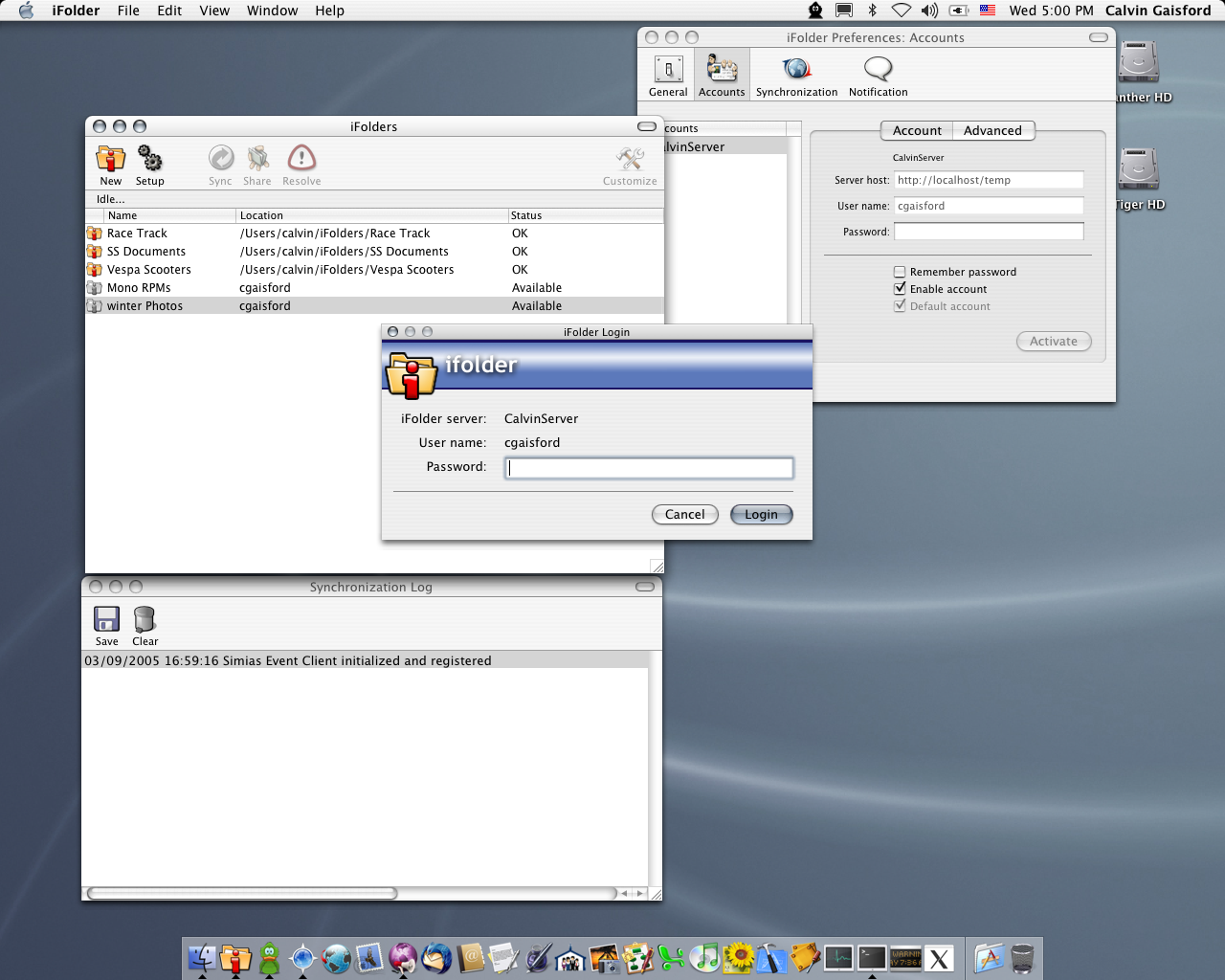Screen dimensions: 1225x980
Task: Open Xcode hammer icon in Dock
Action: pyautogui.click(x=771, y=958)
